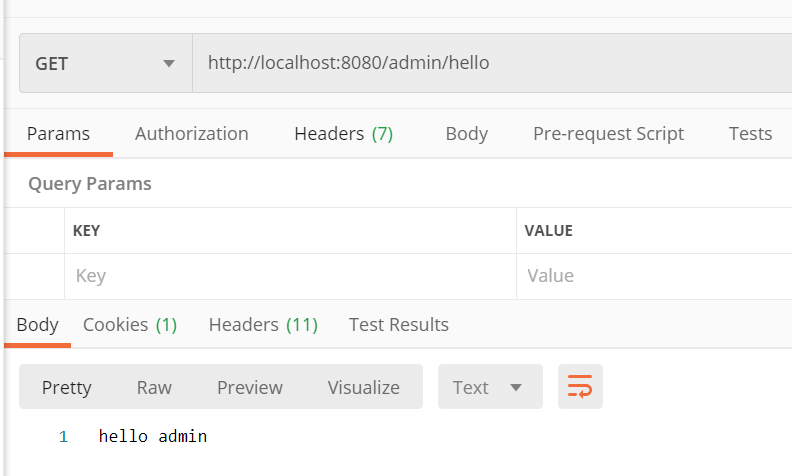The image size is (792, 476).
Task: Choose the Preview response view
Action: tap(250, 388)
